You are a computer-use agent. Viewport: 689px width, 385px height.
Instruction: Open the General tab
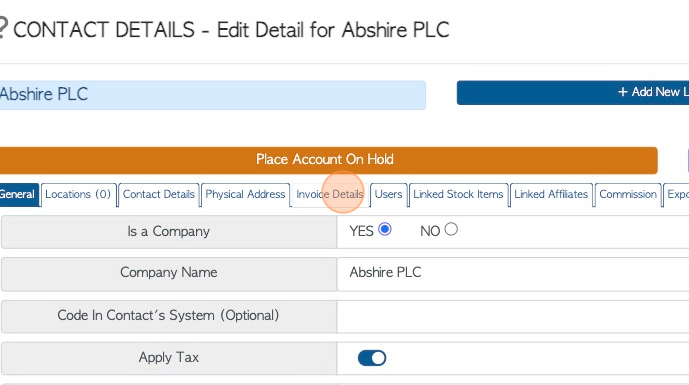(18, 194)
